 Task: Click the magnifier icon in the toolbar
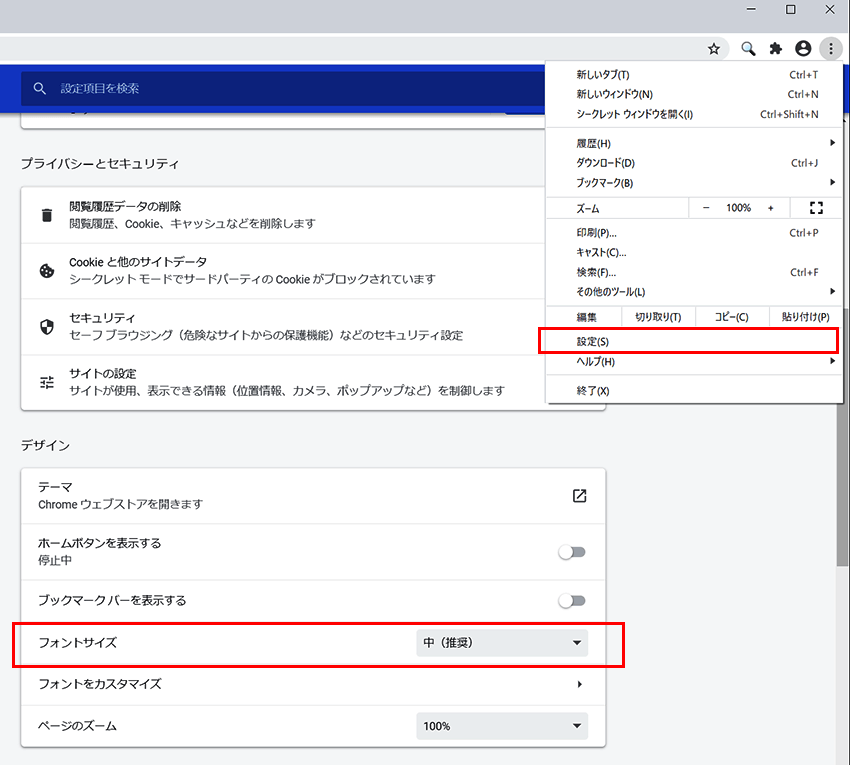click(748, 49)
